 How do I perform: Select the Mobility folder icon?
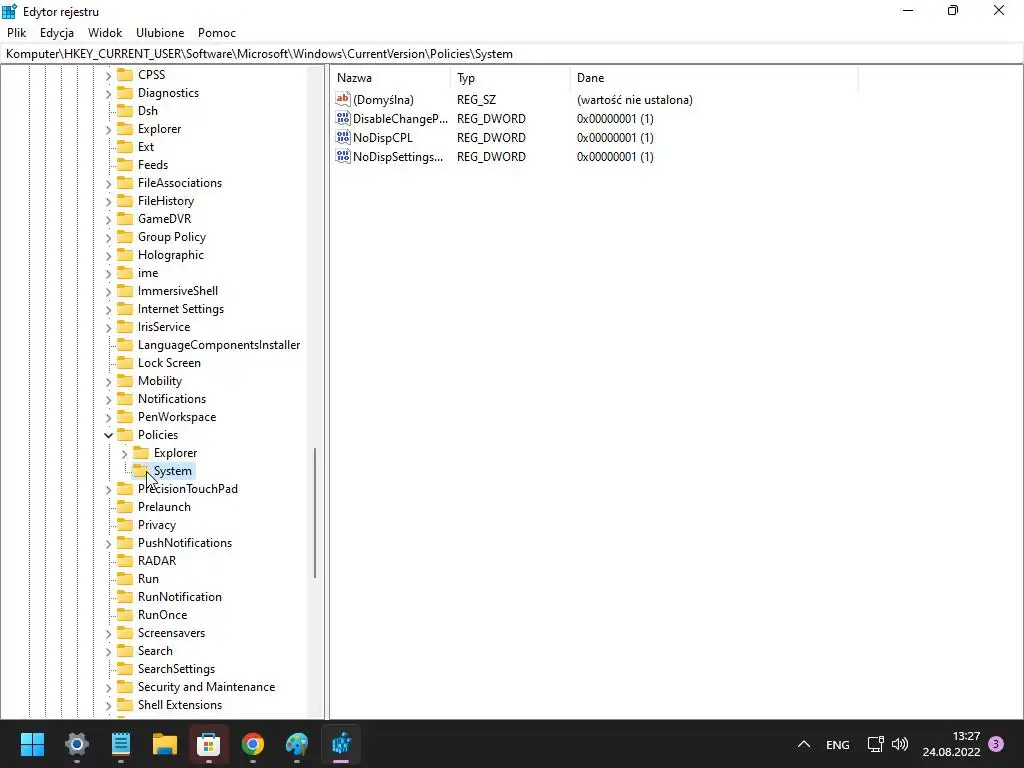point(125,381)
